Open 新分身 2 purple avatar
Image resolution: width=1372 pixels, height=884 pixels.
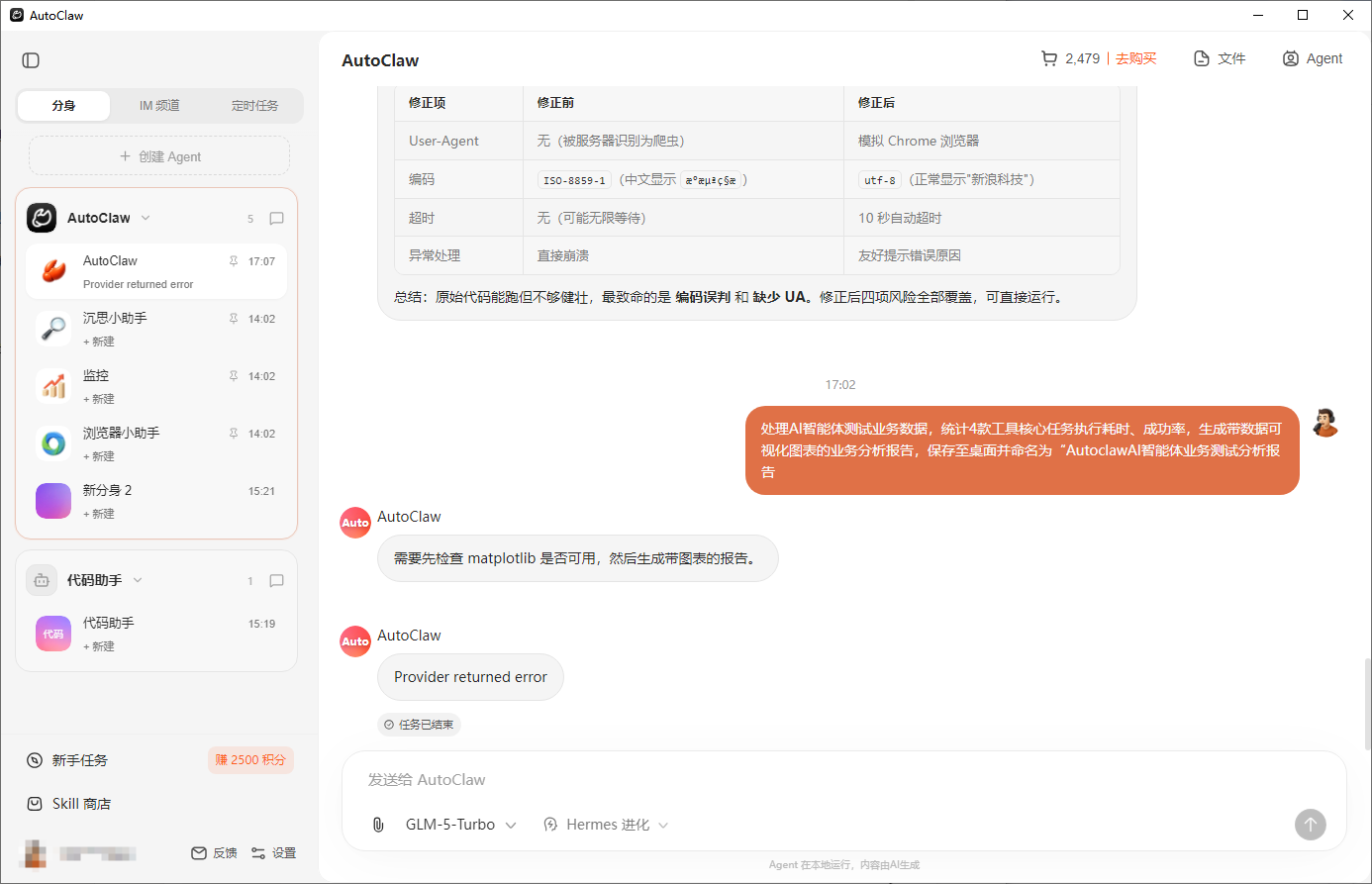tap(53, 501)
